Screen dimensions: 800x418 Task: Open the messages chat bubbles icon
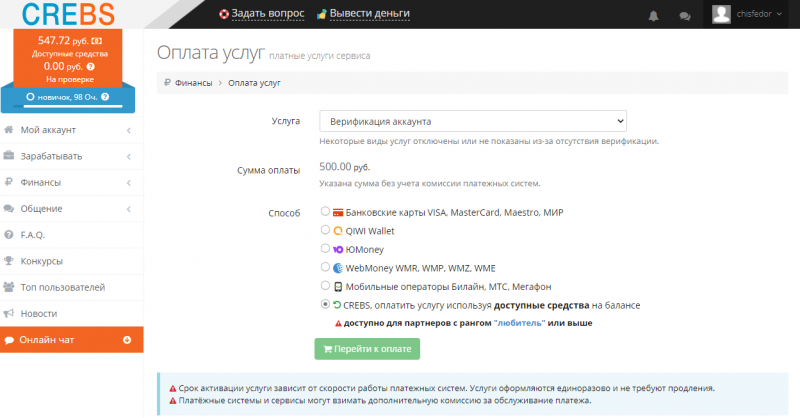tap(685, 16)
